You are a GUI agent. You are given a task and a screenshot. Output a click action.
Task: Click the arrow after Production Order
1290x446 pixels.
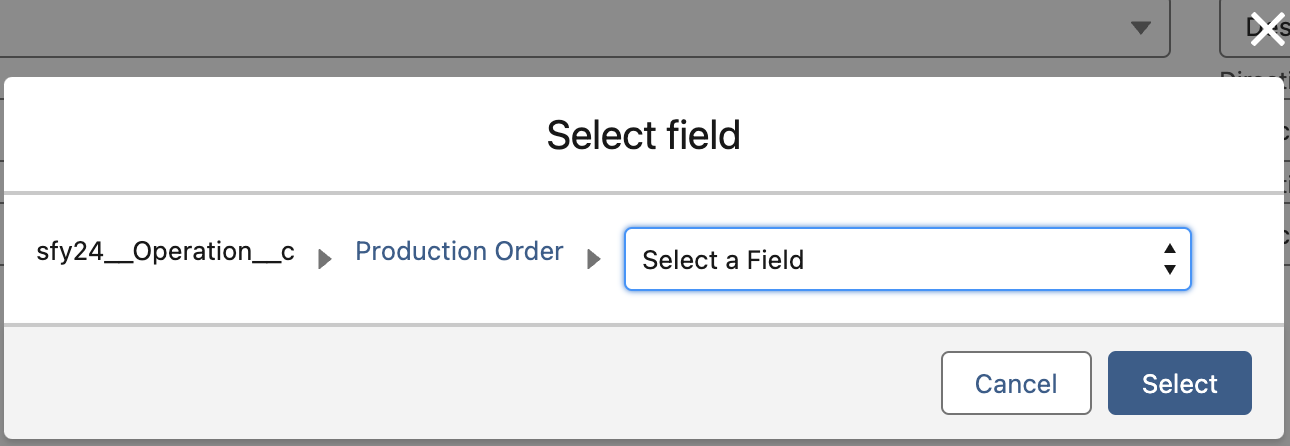point(594,261)
